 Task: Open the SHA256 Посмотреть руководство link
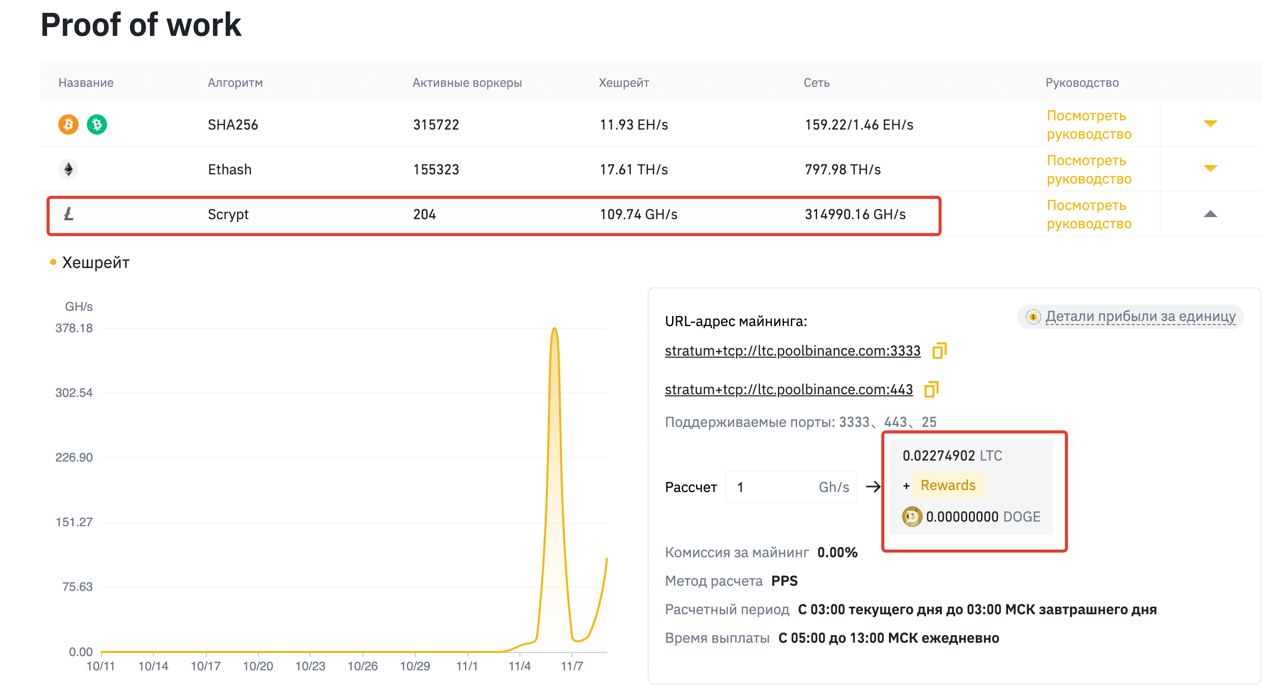tap(1089, 124)
